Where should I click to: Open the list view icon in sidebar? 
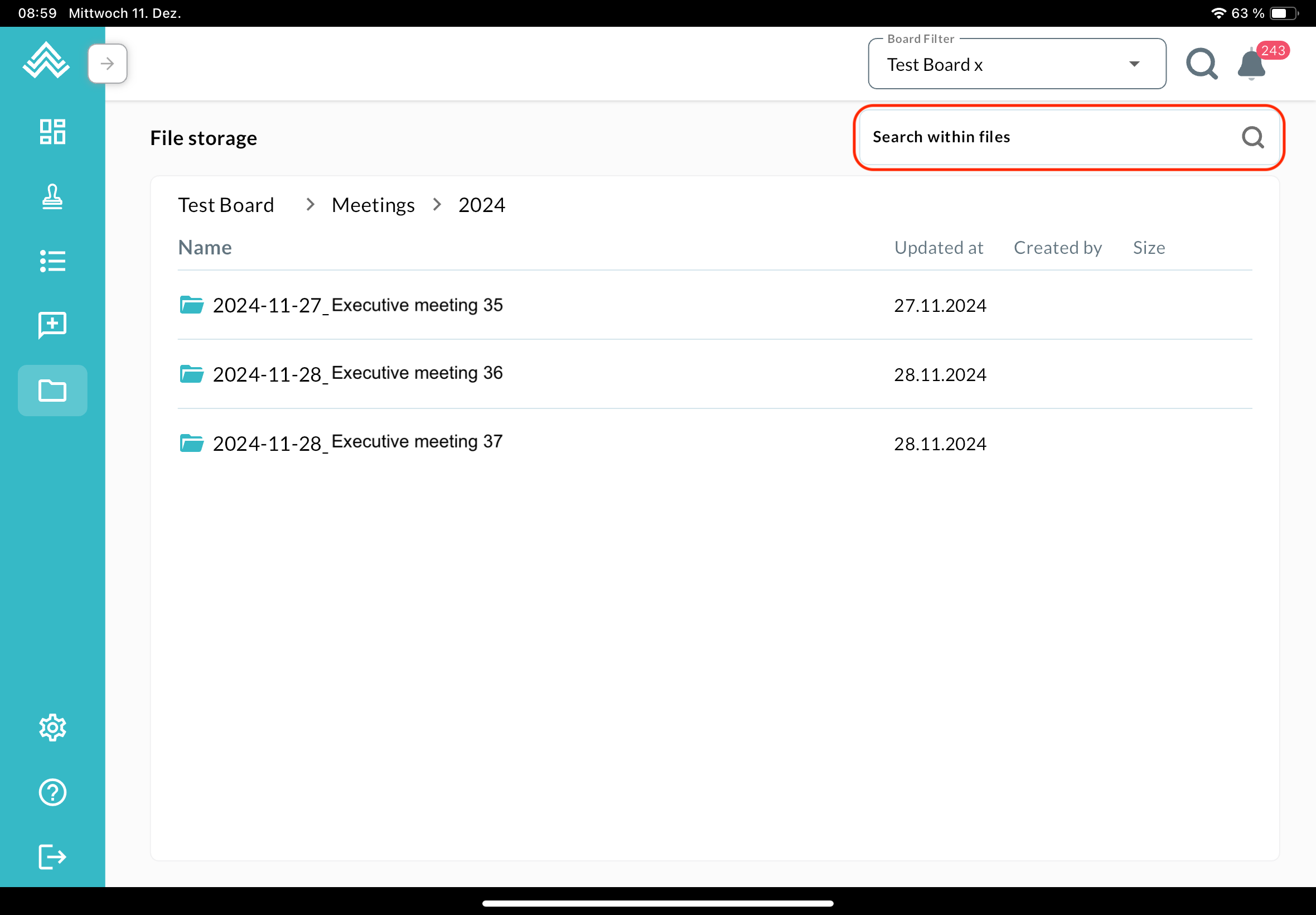[52, 262]
